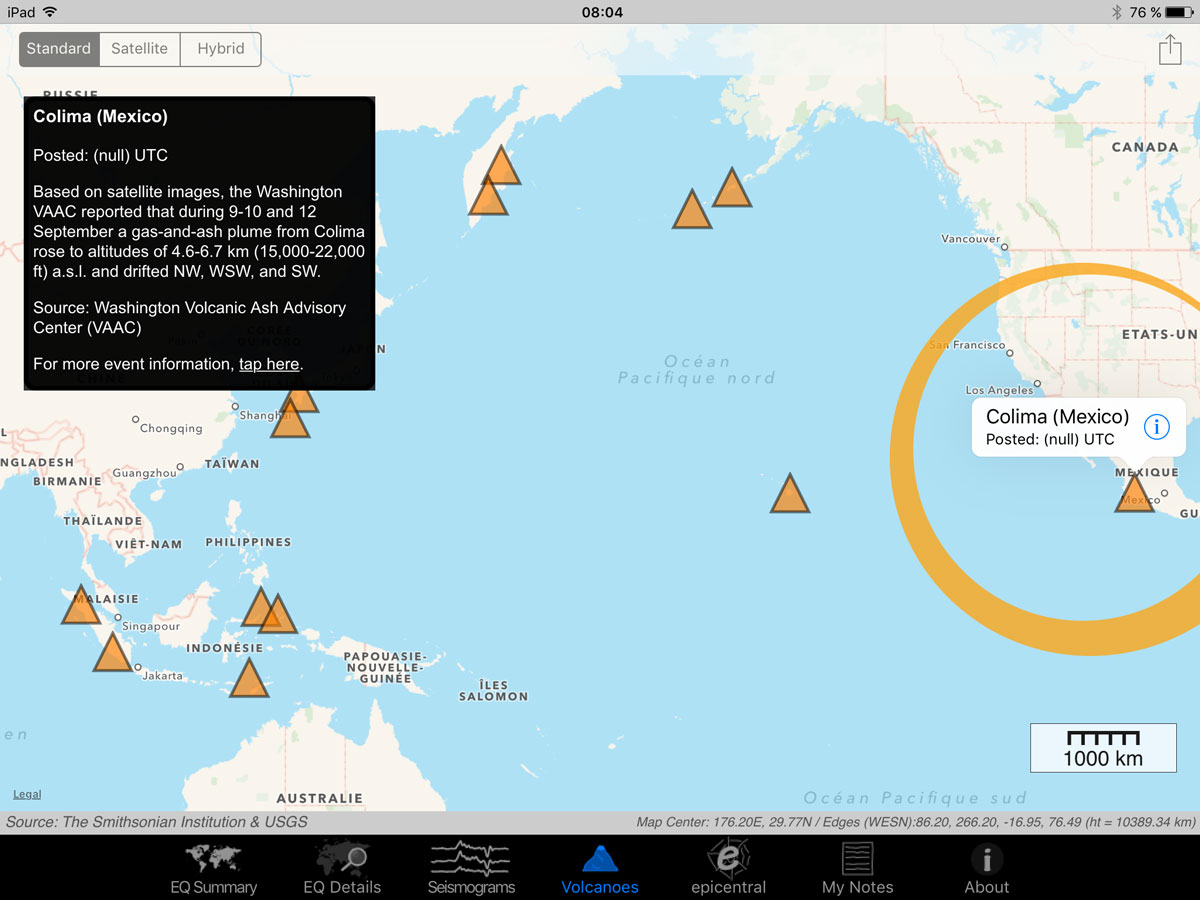Open the epicentral tab
1200x900 pixels.
[728, 868]
